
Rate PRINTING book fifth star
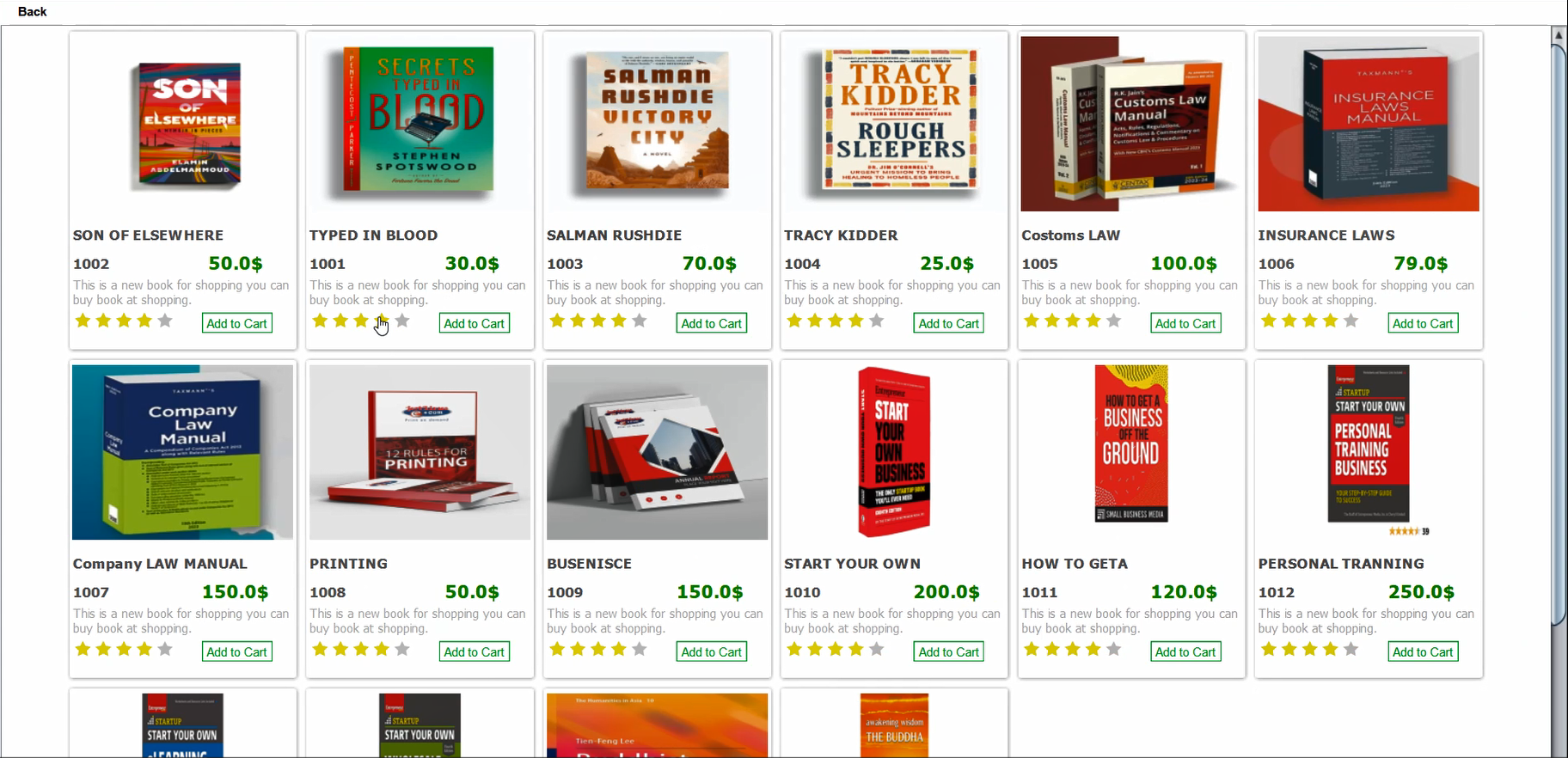402,649
